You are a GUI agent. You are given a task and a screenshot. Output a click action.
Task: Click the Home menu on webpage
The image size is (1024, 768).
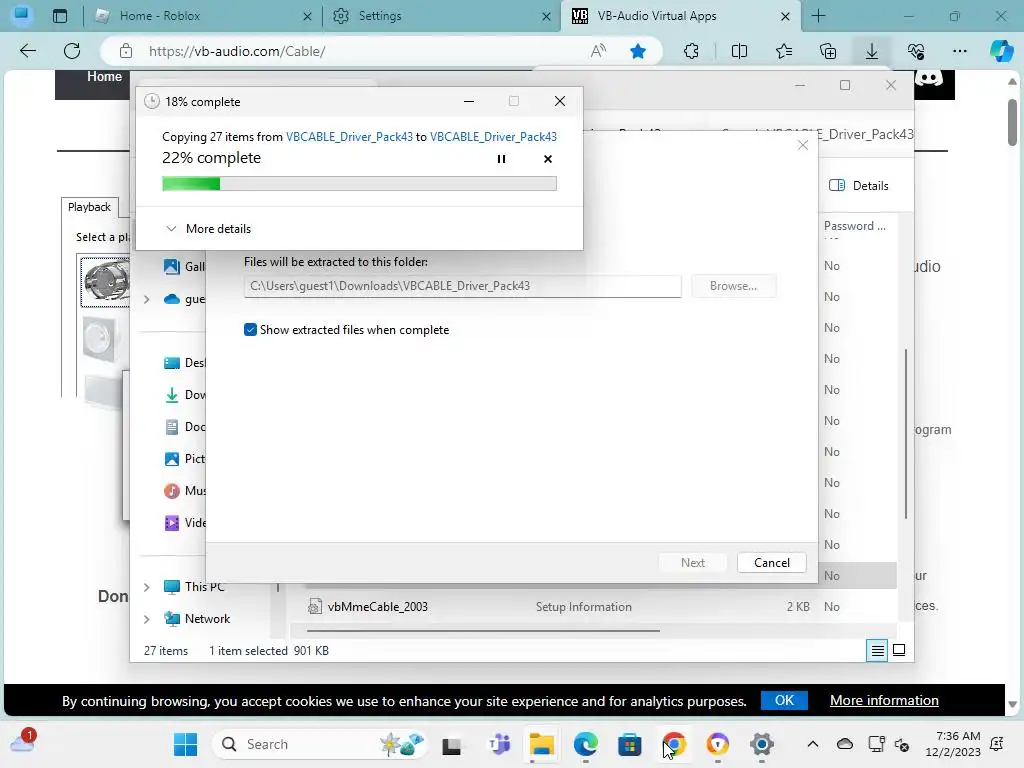point(104,77)
